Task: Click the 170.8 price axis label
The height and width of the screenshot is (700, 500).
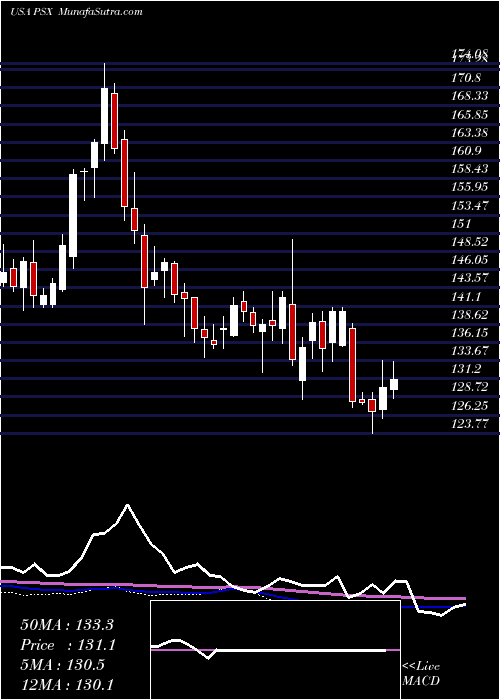Action: click(466, 79)
